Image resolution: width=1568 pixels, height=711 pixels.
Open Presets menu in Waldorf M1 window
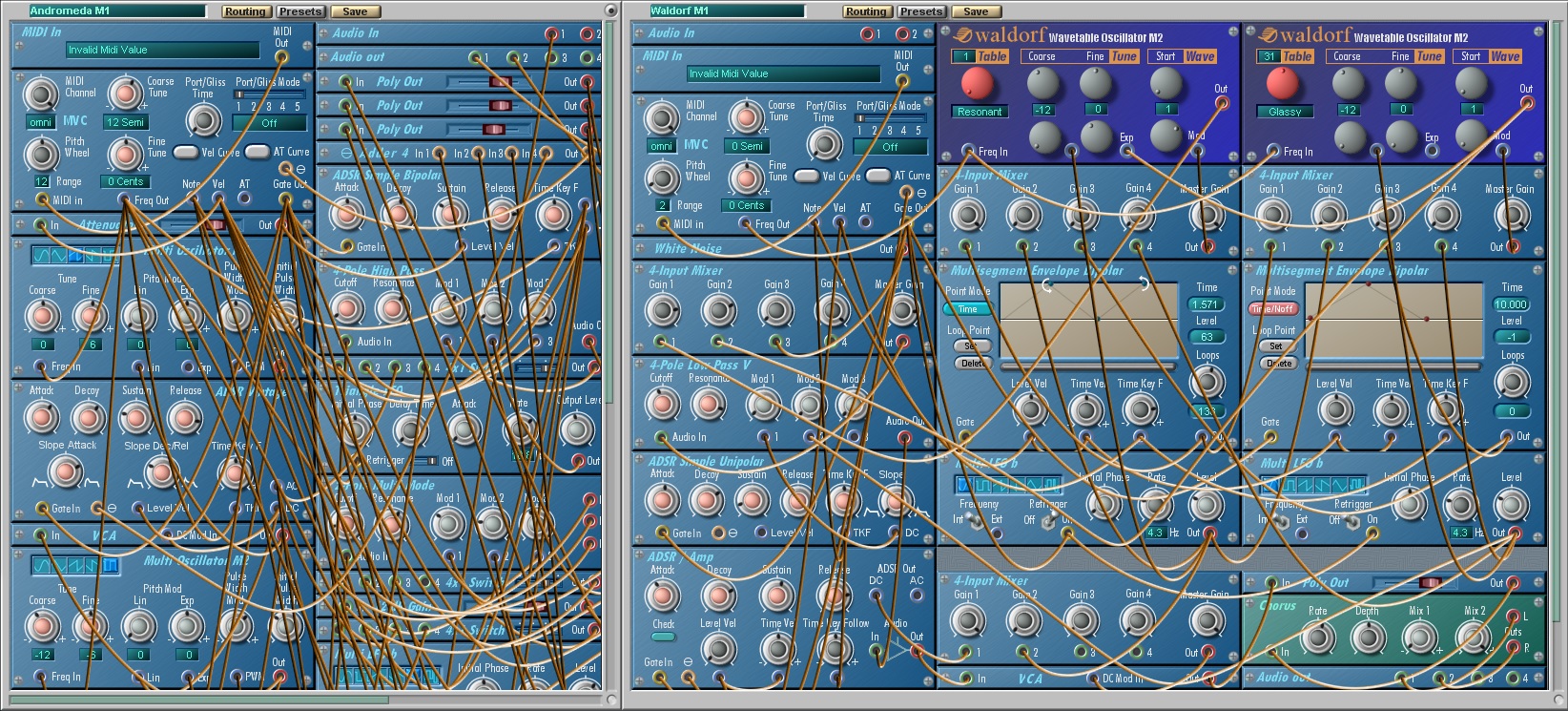pyautogui.click(x=921, y=11)
